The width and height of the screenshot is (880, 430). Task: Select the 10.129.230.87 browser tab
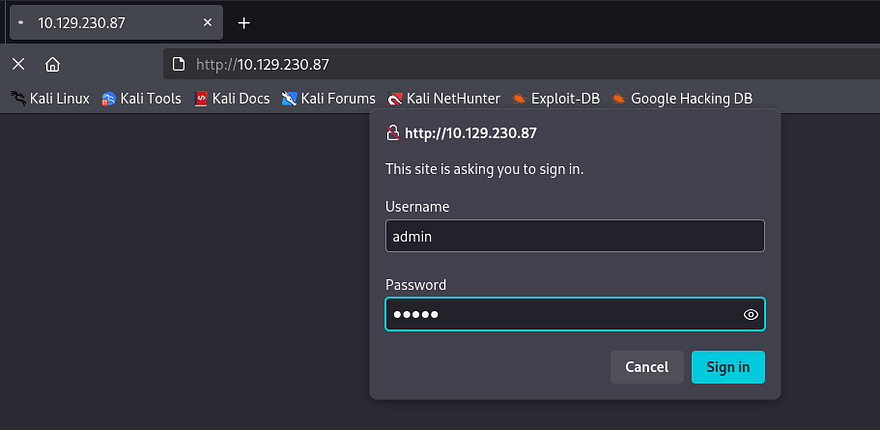tap(110, 23)
